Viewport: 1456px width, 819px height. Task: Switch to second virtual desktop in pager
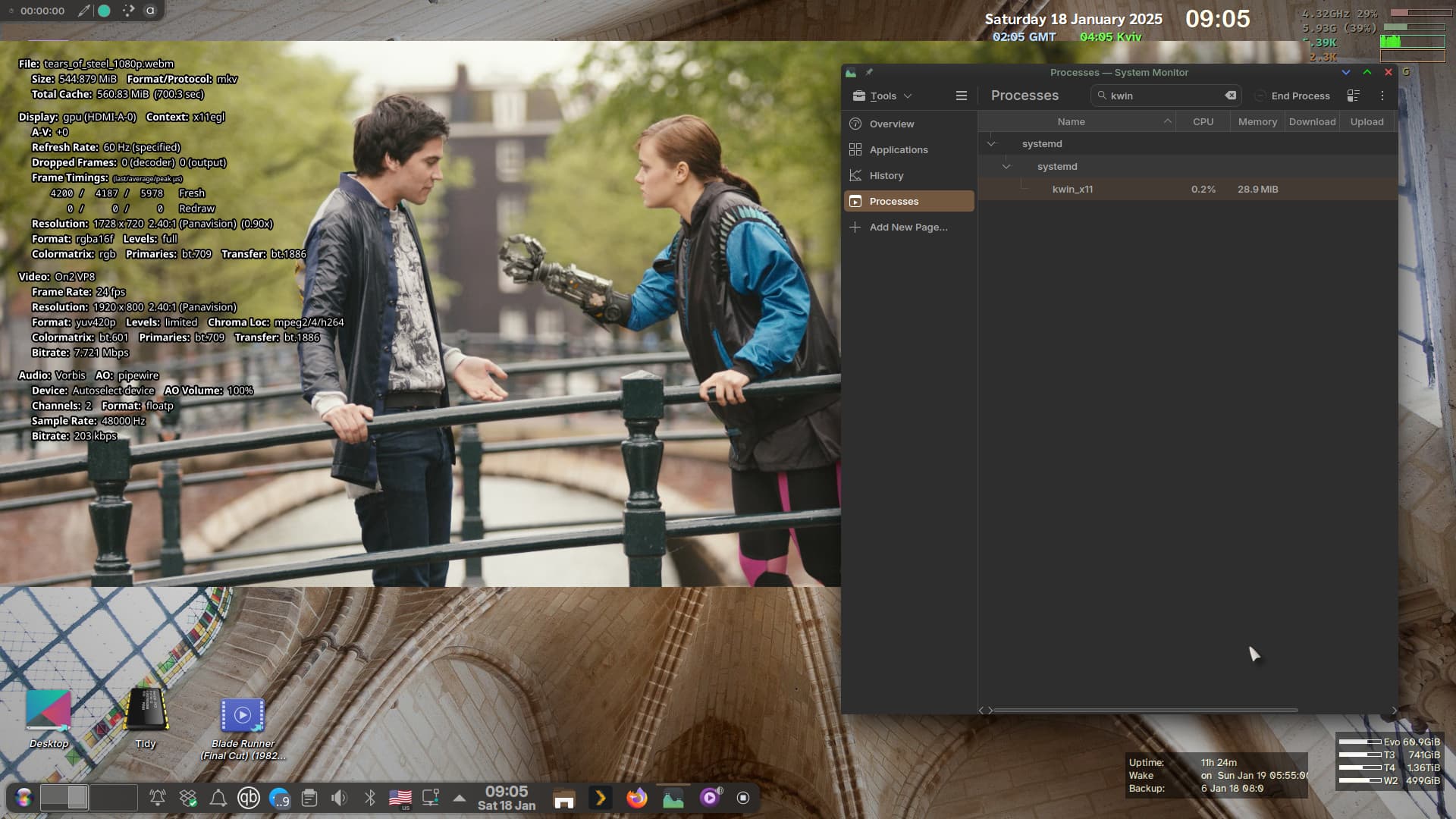tap(114, 798)
